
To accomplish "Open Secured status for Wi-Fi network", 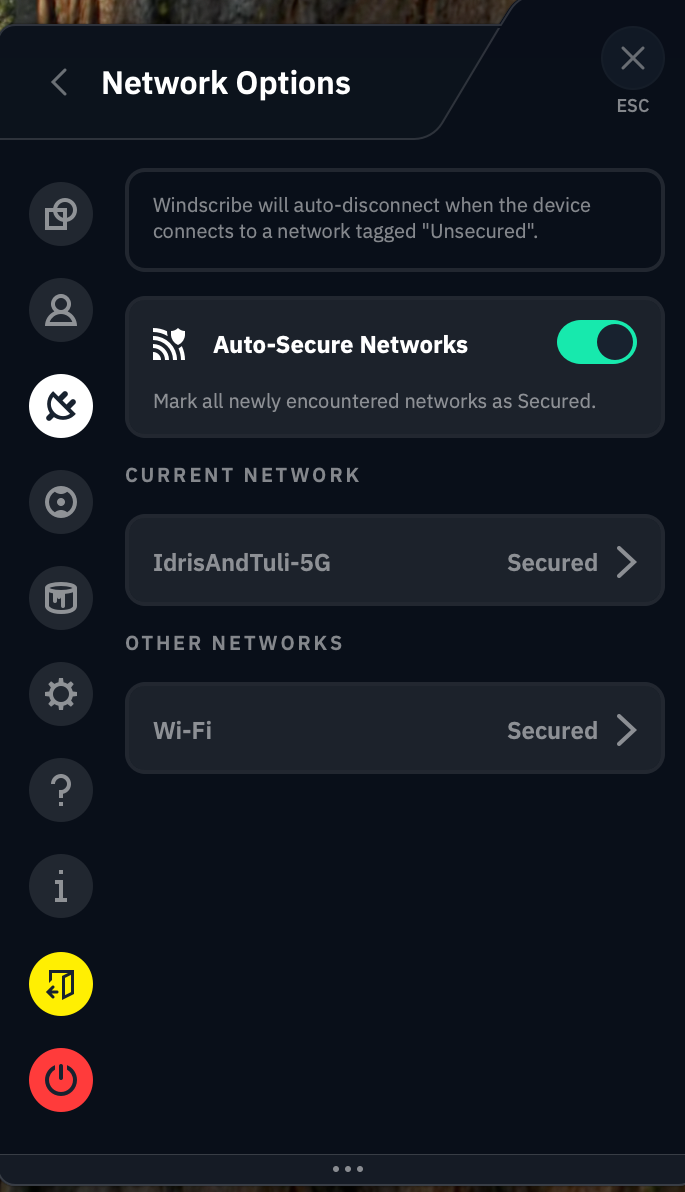I will [x=552, y=730].
